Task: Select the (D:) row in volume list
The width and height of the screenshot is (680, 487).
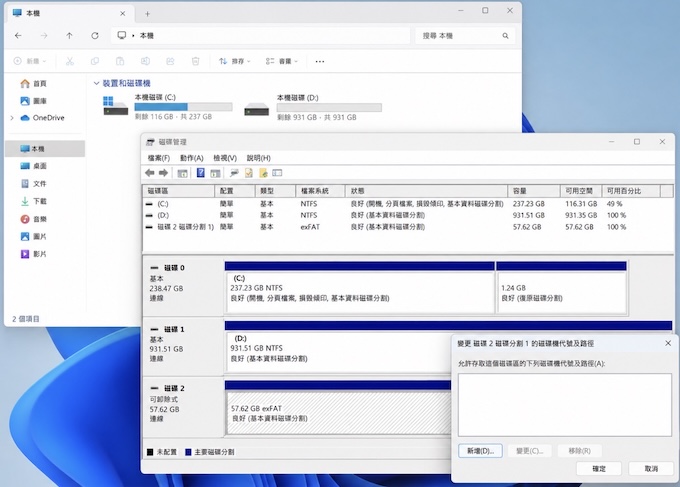Action: [x=408, y=216]
